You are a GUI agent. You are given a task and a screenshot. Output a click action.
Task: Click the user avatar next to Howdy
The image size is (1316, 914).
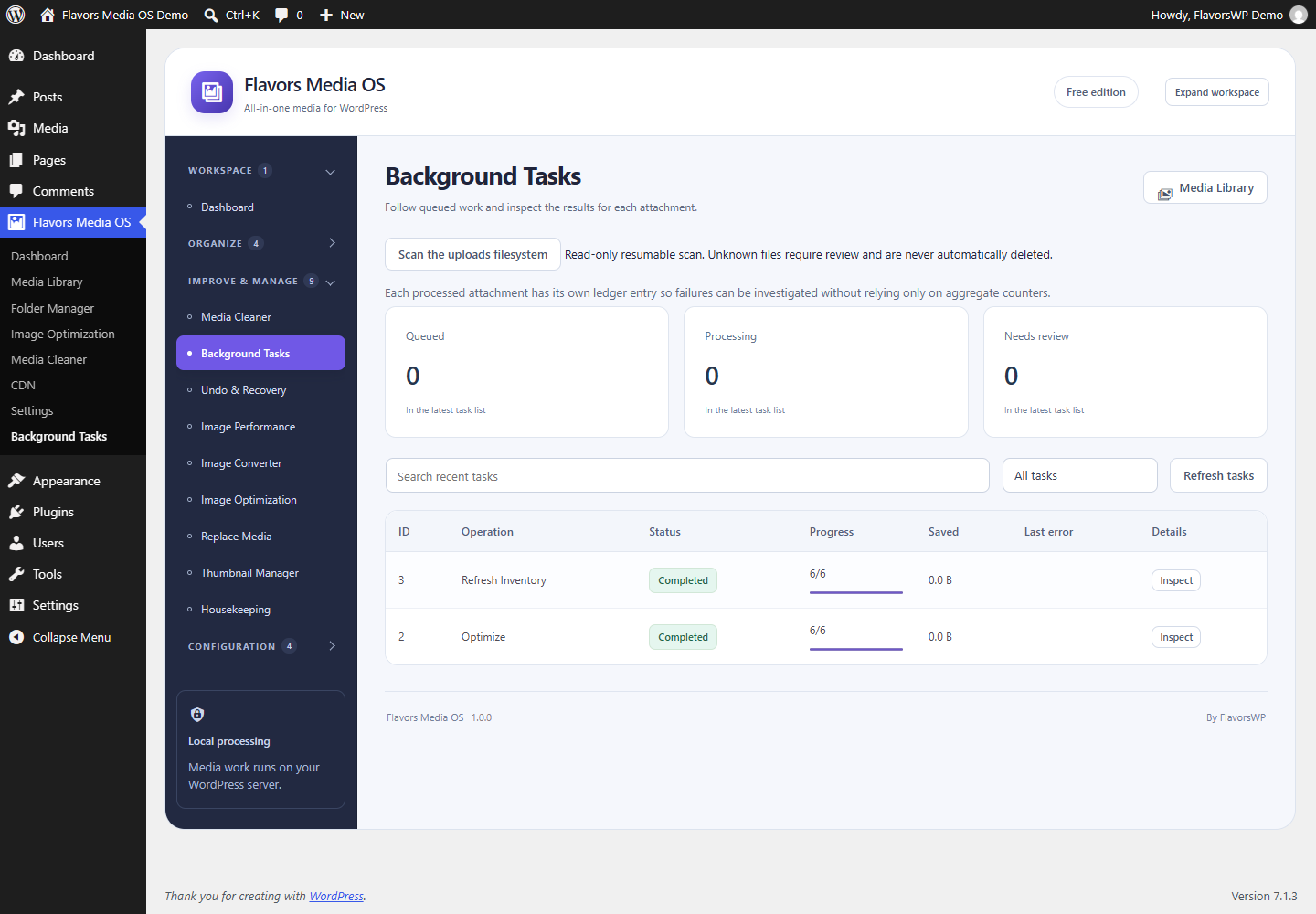pos(1298,15)
